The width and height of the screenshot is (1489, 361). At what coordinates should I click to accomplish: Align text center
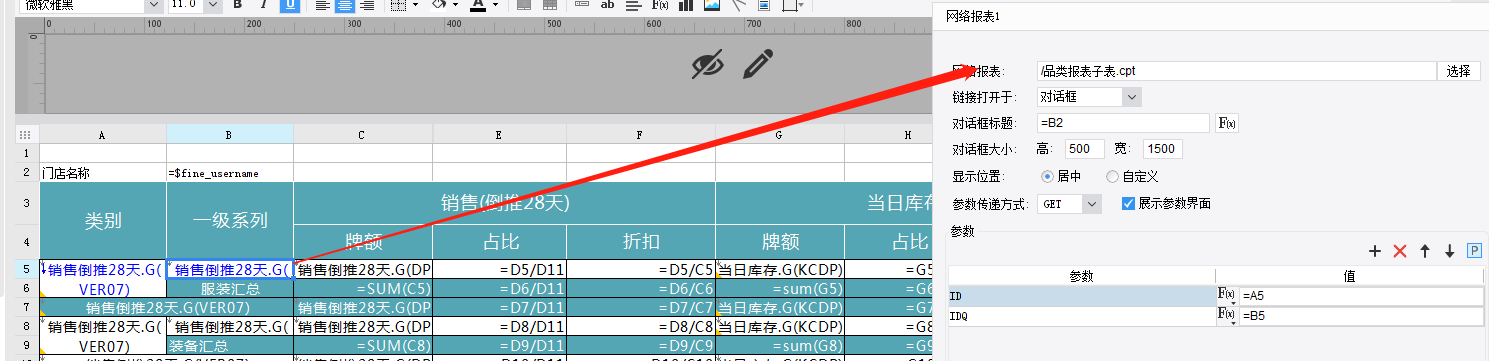pyautogui.click(x=345, y=5)
